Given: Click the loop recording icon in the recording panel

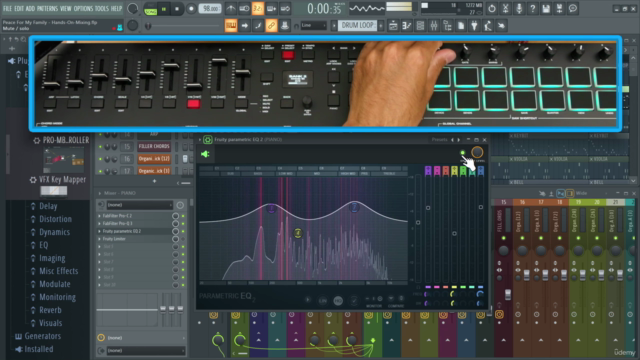Looking at the screenshot, I should tap(285, 9).
